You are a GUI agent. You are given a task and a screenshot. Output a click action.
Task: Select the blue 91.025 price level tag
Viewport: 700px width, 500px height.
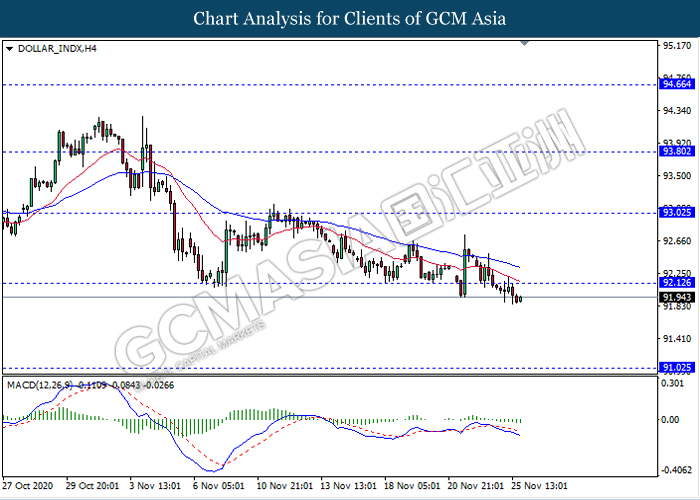pyautogui.click(x=677, y=369)
